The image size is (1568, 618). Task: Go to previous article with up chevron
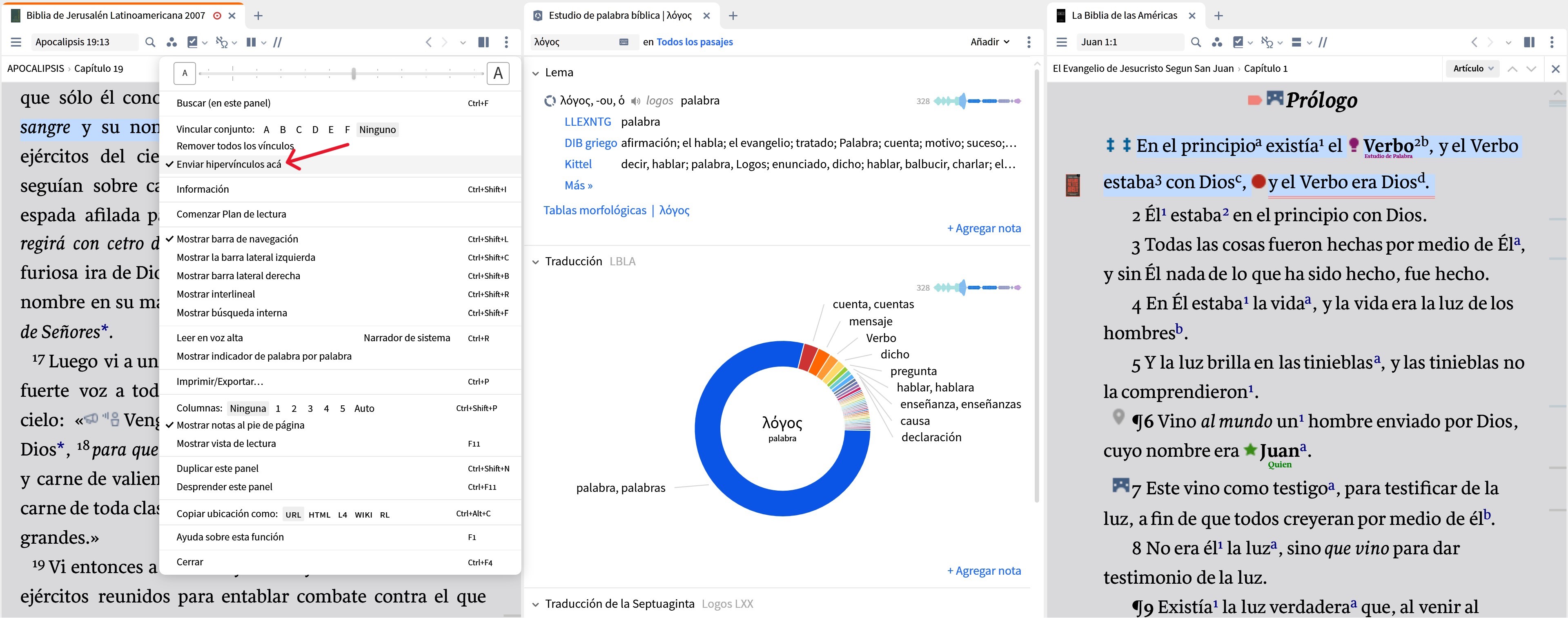(x=1512, y=69)
